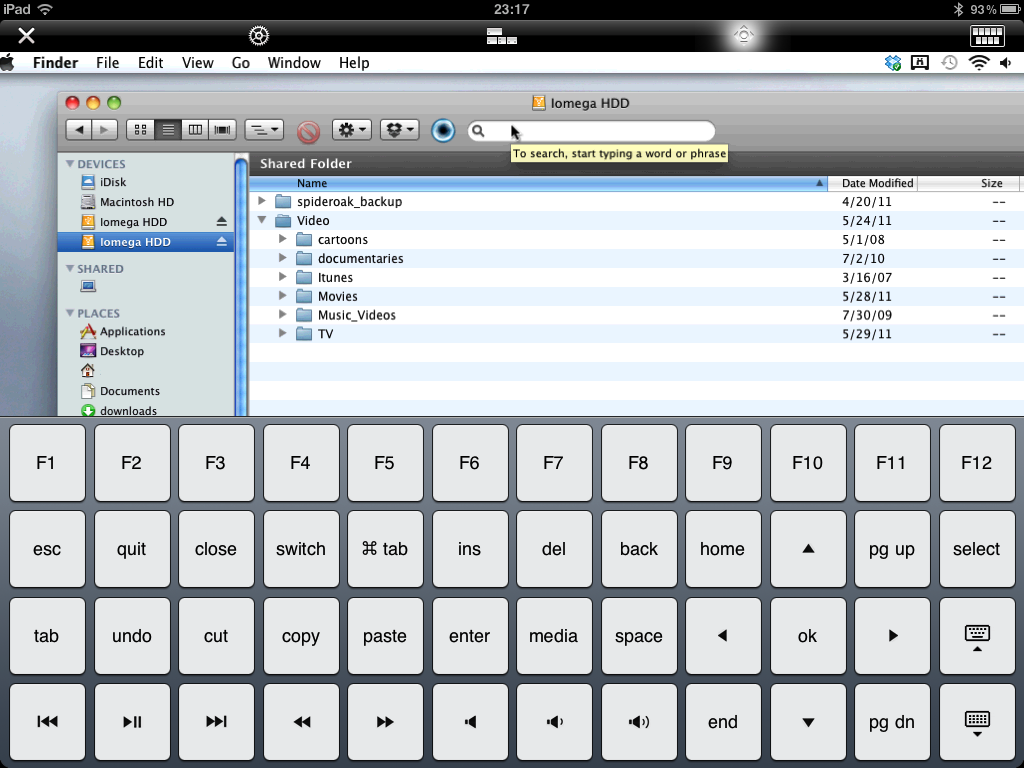Open the settings gear in top bar

pyautogui.click(x=259, y=36)
